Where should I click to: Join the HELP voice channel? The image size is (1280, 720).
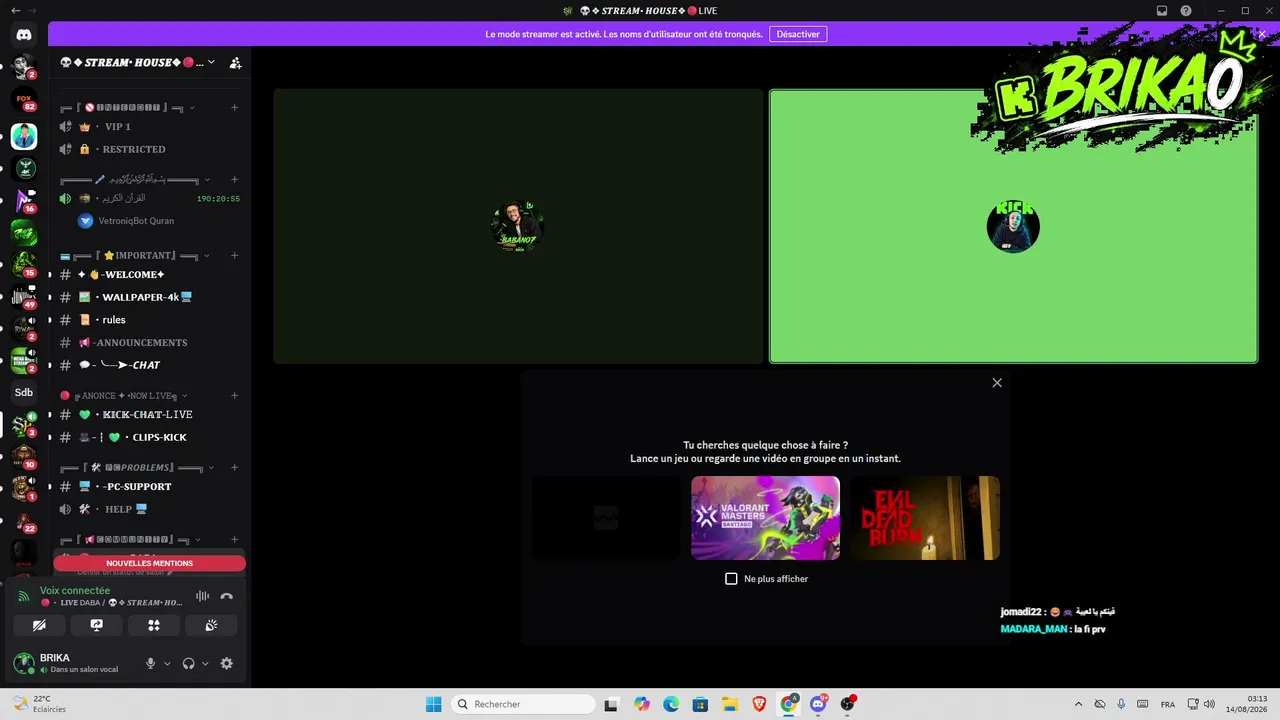click(149, 509)
